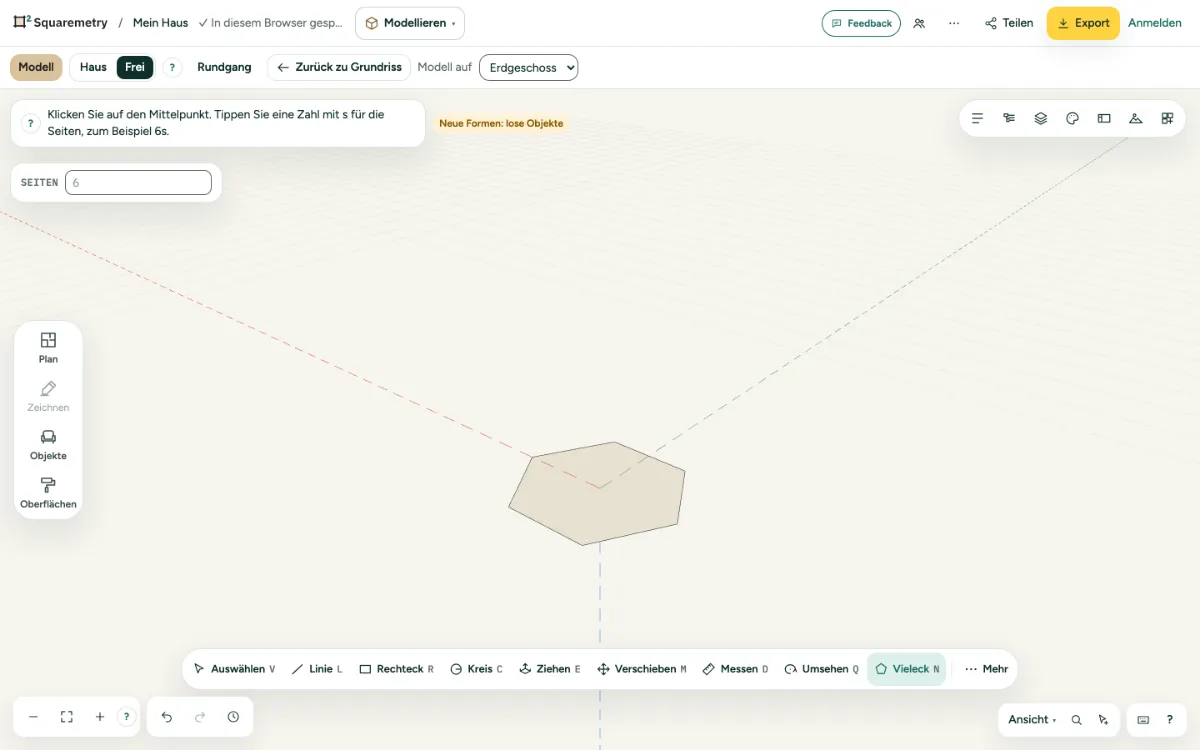Image resolution: width=1200 pixels, height=750 pixels.
Task: Switch mode toggle to Frei
Action: click(x=135, y=67)
